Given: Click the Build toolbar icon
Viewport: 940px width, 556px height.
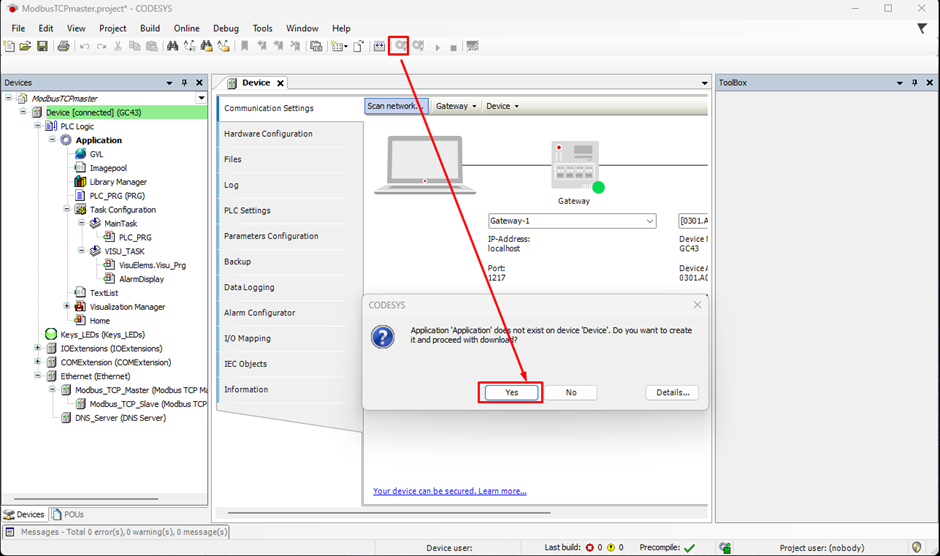Looking at the screenshot, I should (x=379, y=46).
